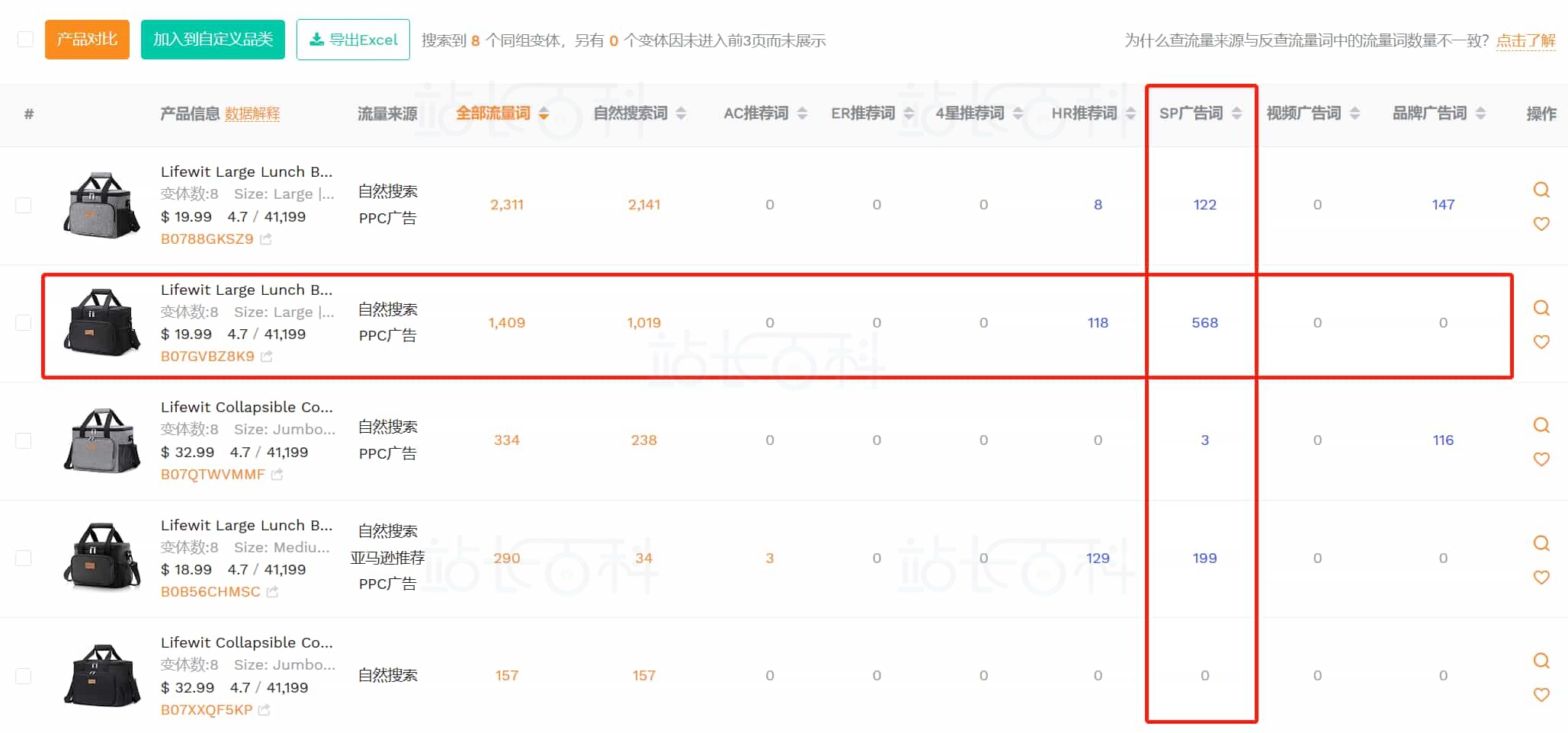
Task: Click heart icon in B0B56CHMSC row
Action: click(1541, 578)
